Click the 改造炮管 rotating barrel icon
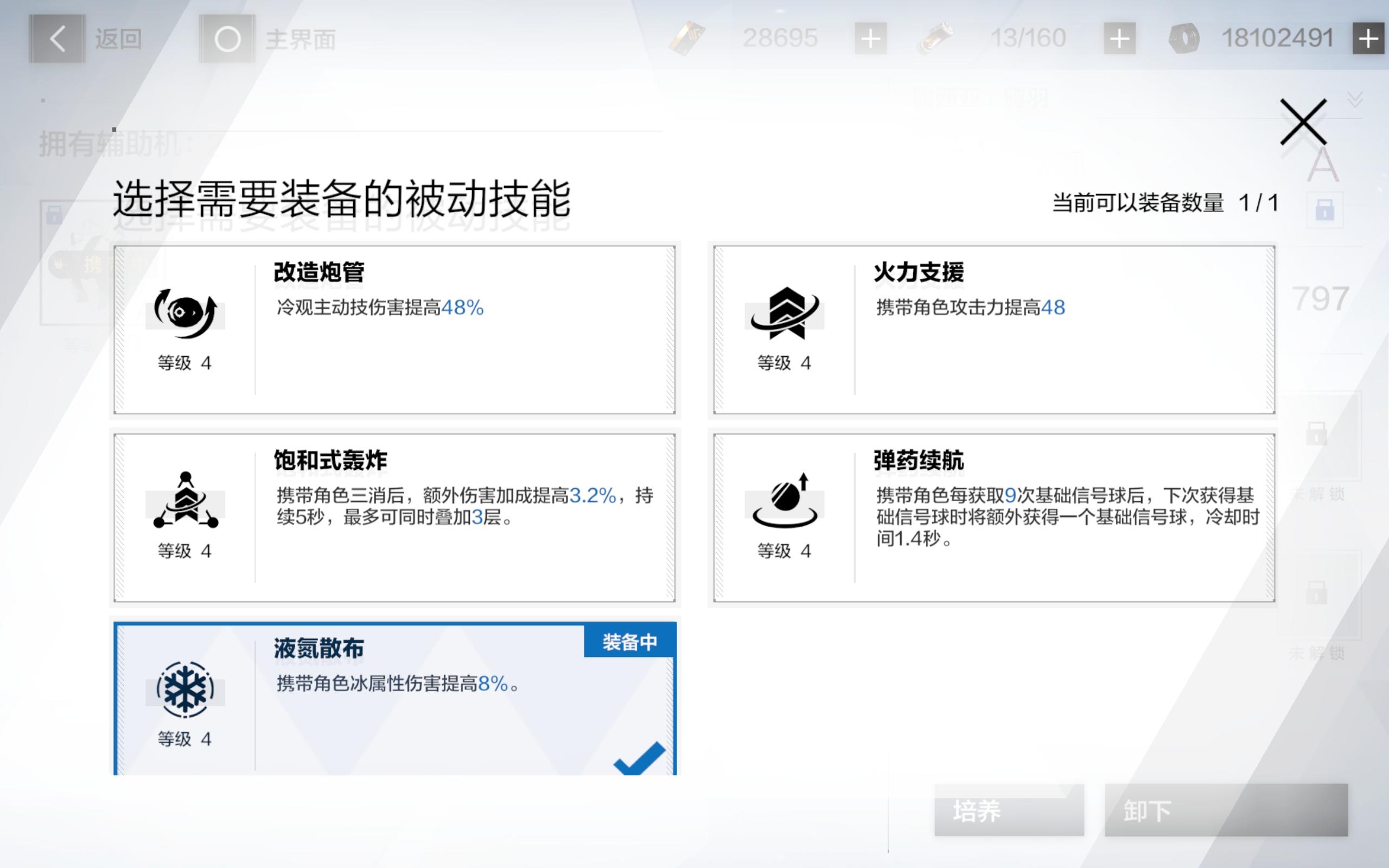Image resolution: width=1389 pixels, height=868 pixels. pyautogui.click(x=185, y=314)
